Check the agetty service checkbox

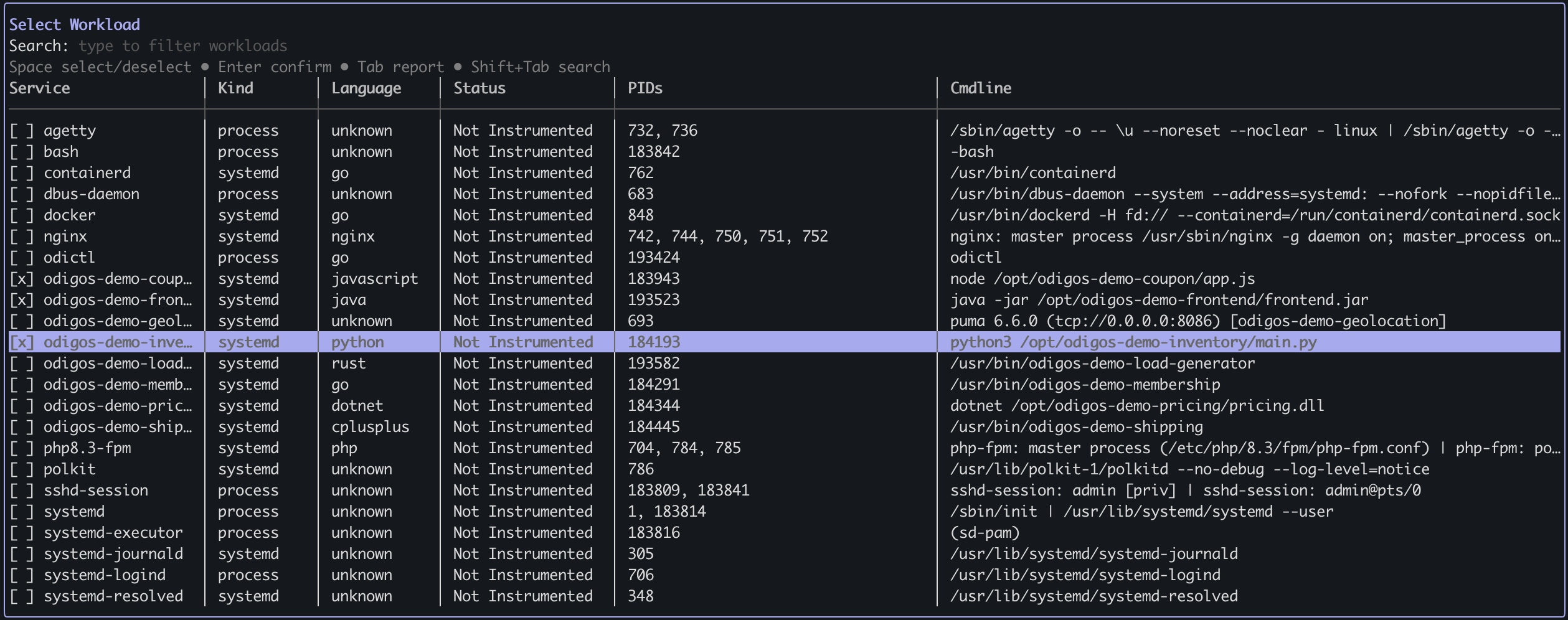tap(22, 131)
